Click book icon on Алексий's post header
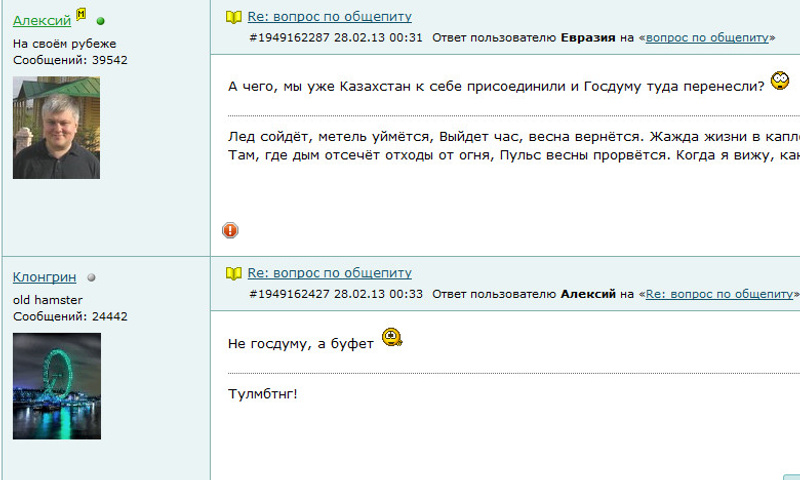Screen dimensions: 800x480 tap(234, 17)
